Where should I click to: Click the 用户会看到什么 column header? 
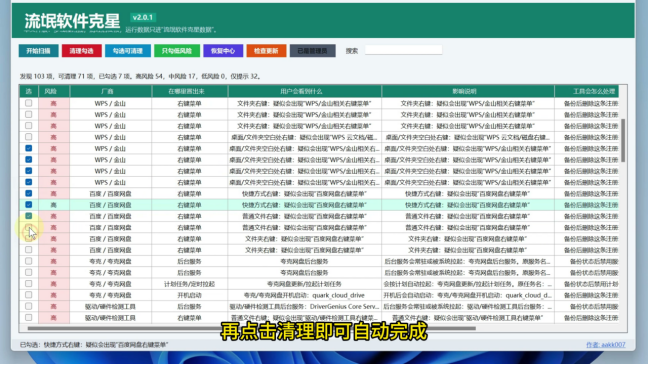click(x=304, y=91)
